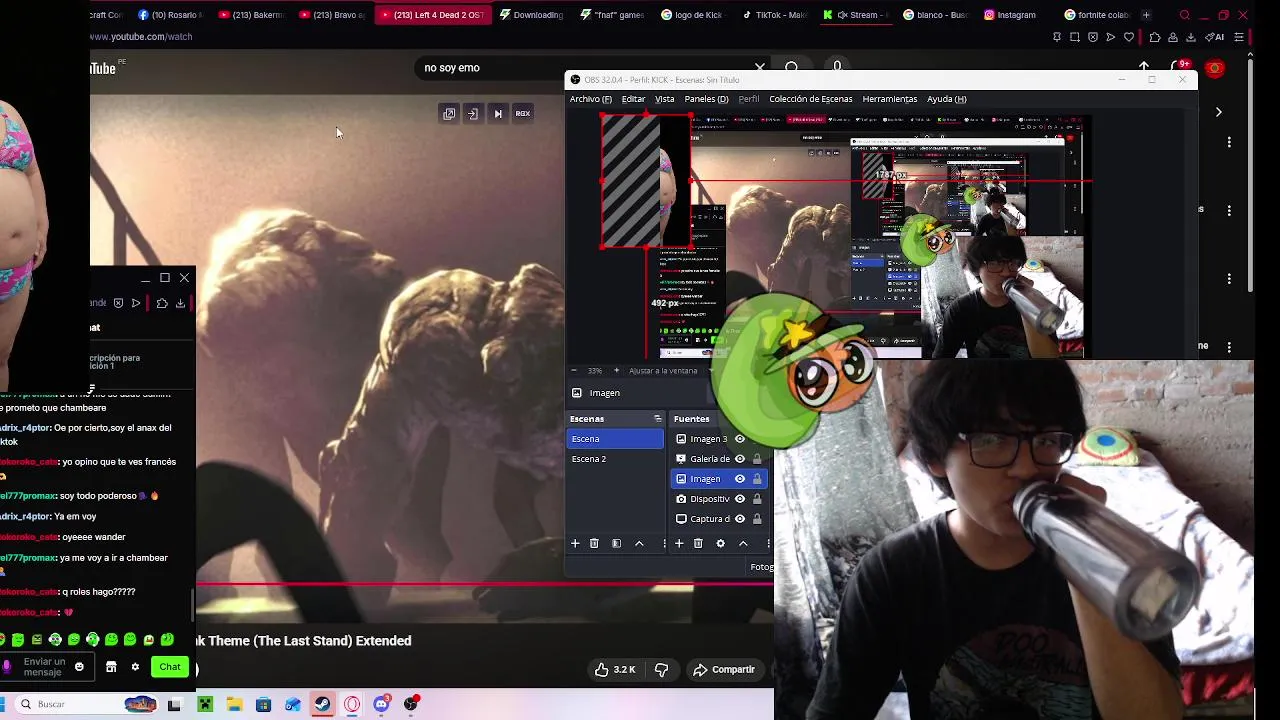Dislike the YouTube video
The width and height of the screenshot is (1280, 720).
coord(661,670)
